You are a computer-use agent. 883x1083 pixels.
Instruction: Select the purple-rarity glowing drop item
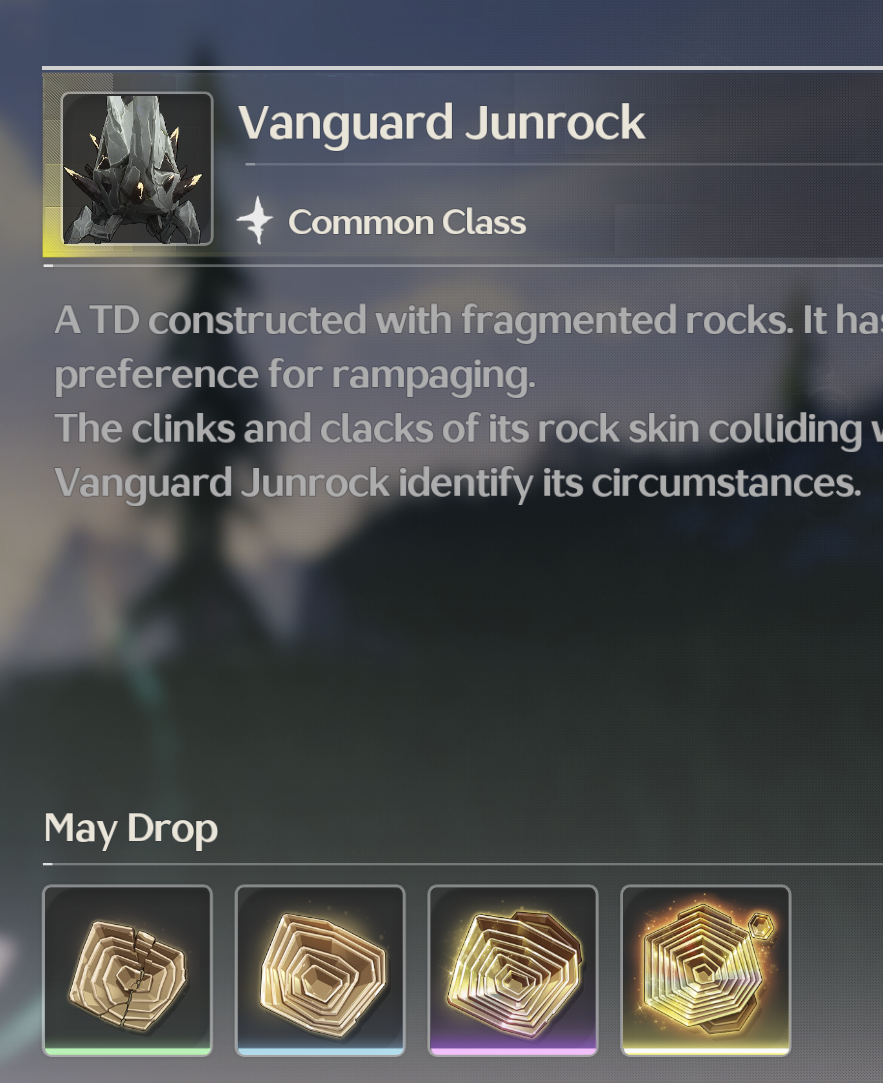[x=513, y=970]
